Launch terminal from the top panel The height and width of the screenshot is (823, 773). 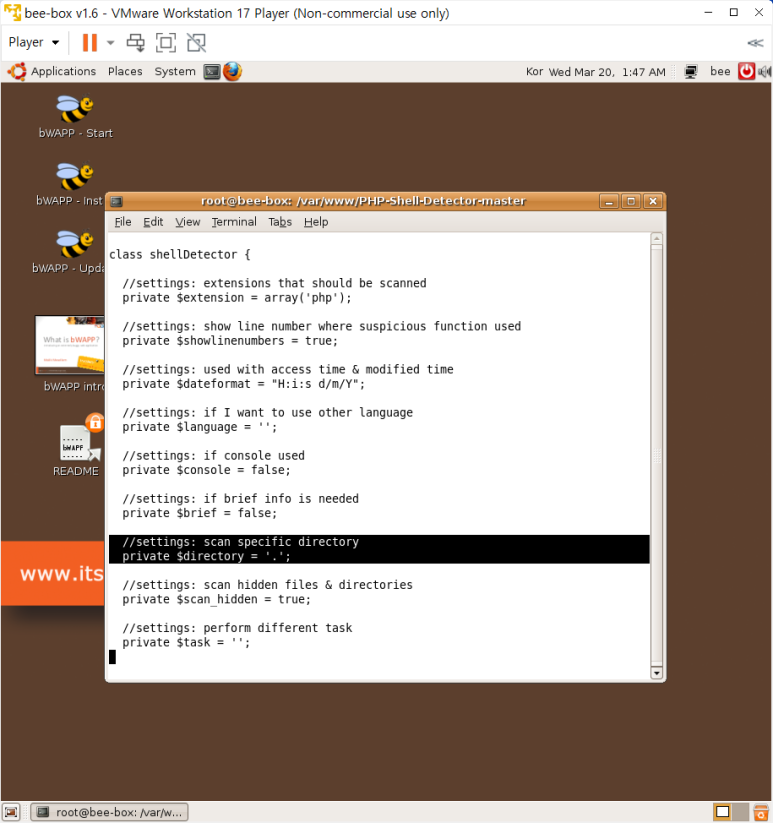click(x=212, y=71)
